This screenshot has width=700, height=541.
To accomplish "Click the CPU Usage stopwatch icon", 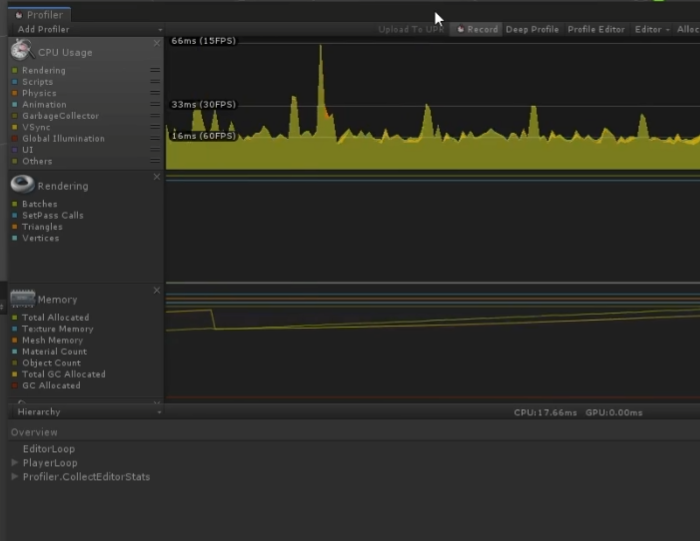I will tap(21, 50).
